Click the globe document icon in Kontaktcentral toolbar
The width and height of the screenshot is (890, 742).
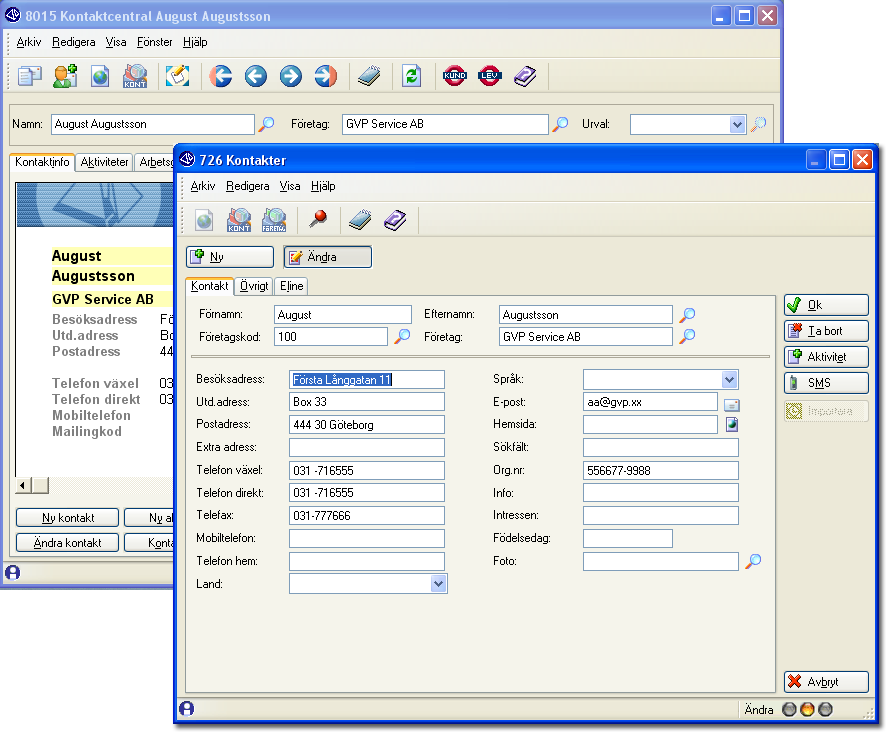coord(100,76)
